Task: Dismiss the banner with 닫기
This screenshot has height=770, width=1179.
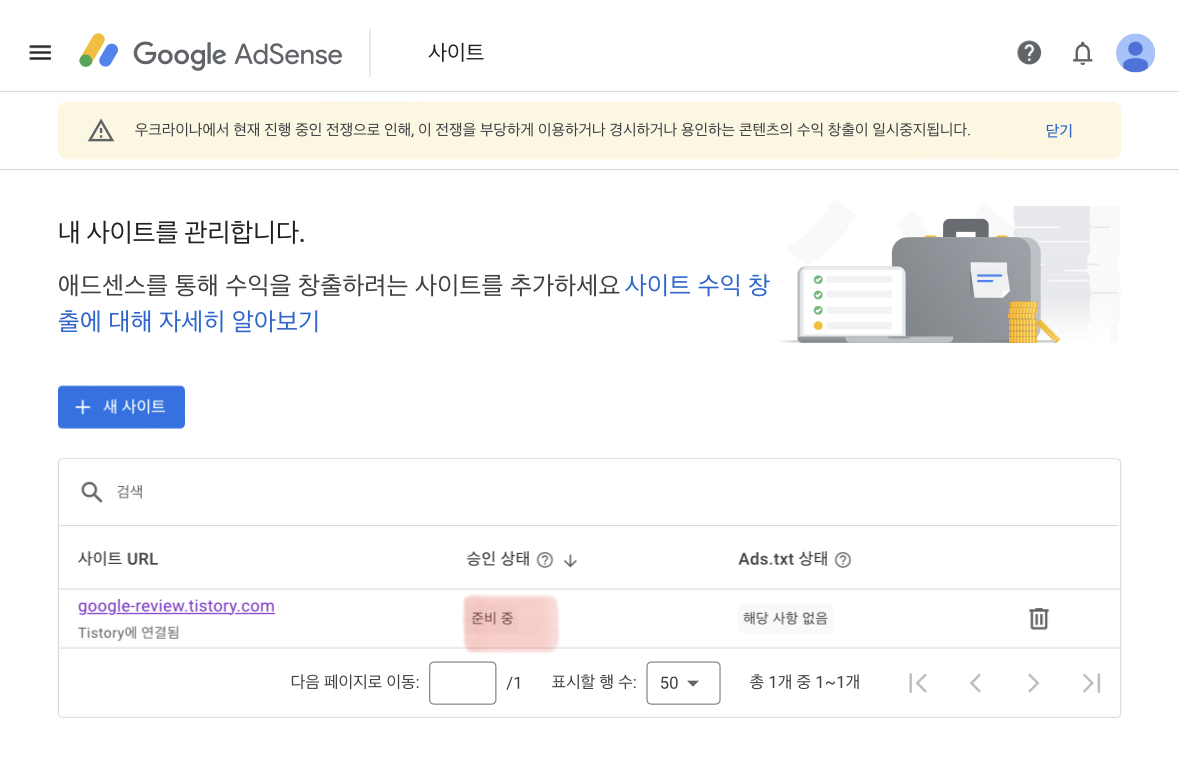Action: coord(1059,131)
